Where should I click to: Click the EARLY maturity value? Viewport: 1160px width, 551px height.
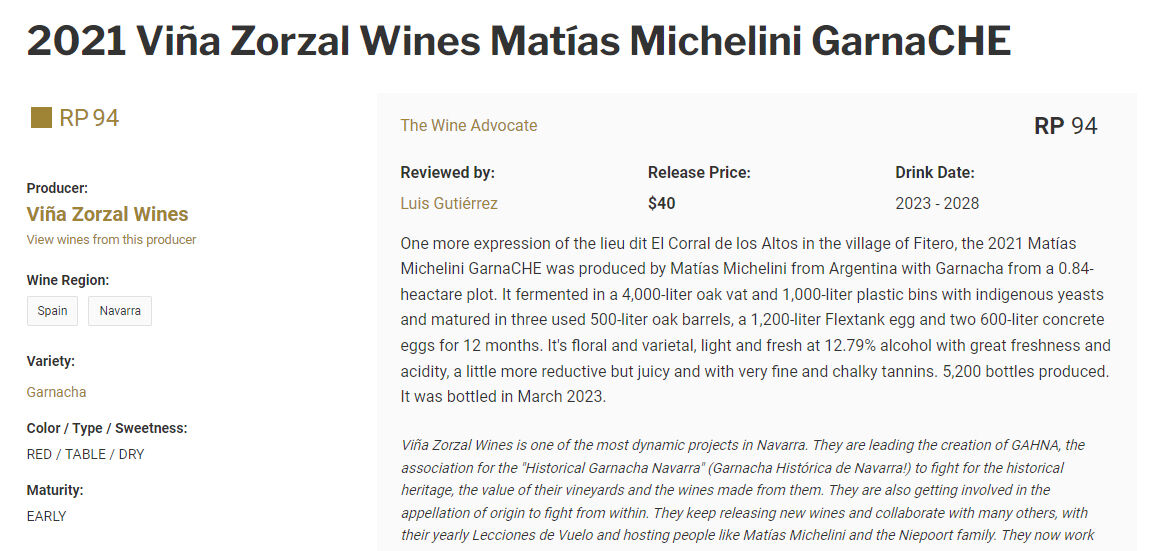[x=47, y=516]
